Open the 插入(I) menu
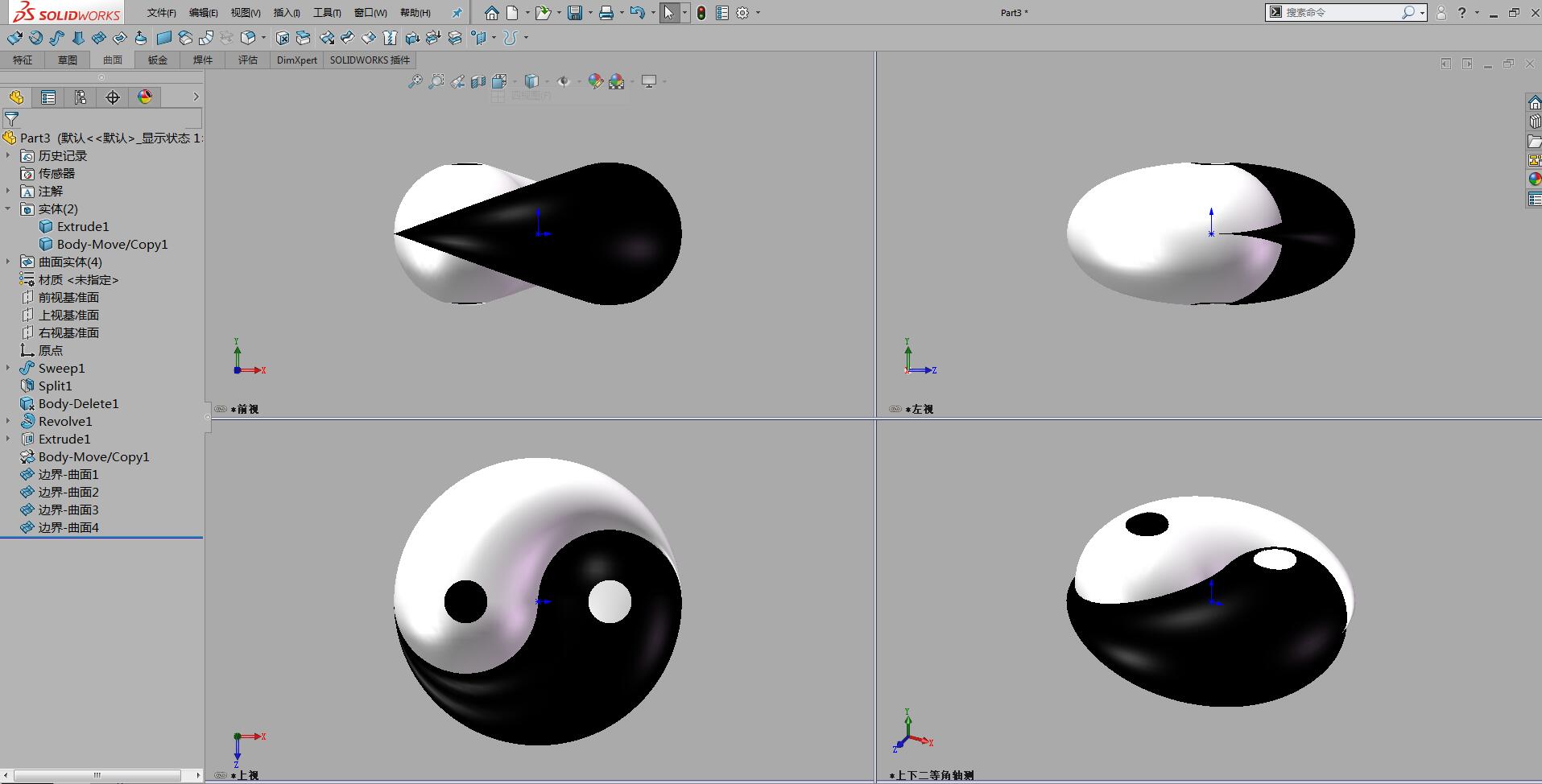The image size is (1542, 784). tap(287, 13)
